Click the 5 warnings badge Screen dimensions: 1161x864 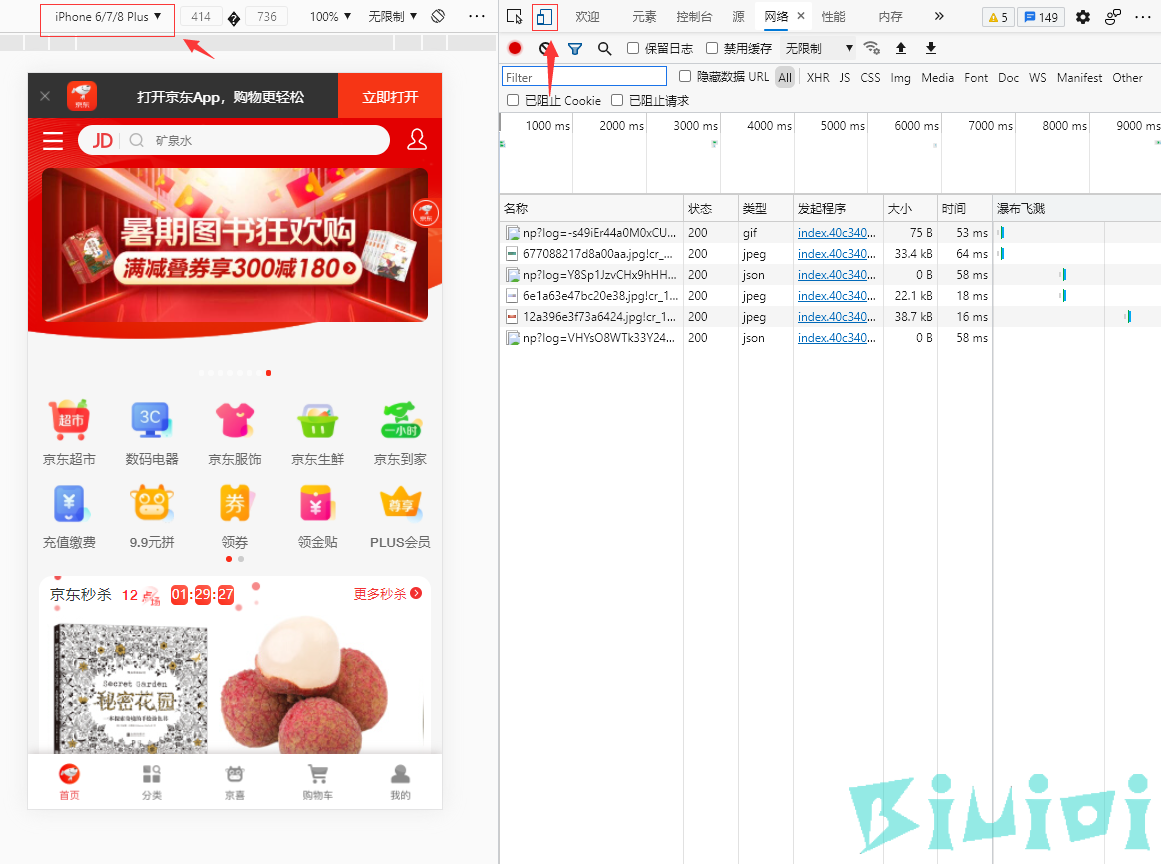[x=998, y=17]
